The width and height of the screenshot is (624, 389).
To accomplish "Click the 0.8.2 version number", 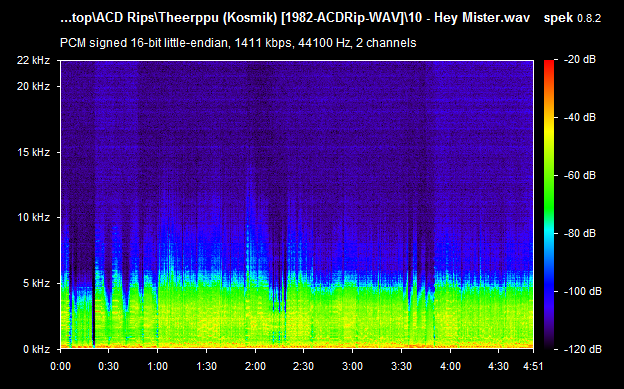I will [x=589, y=19].
